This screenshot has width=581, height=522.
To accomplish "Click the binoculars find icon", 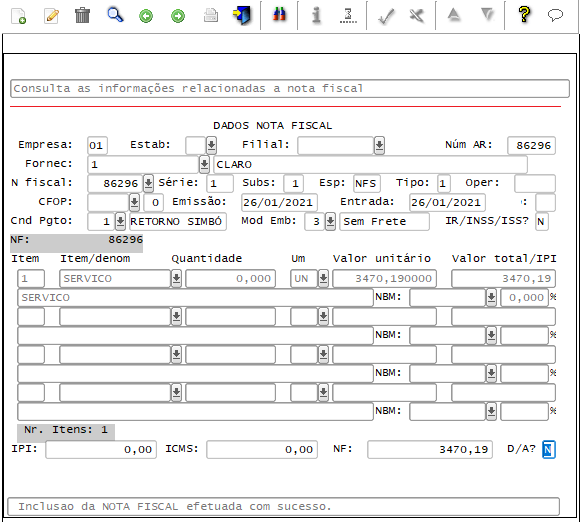I will (x=279, y=15).
